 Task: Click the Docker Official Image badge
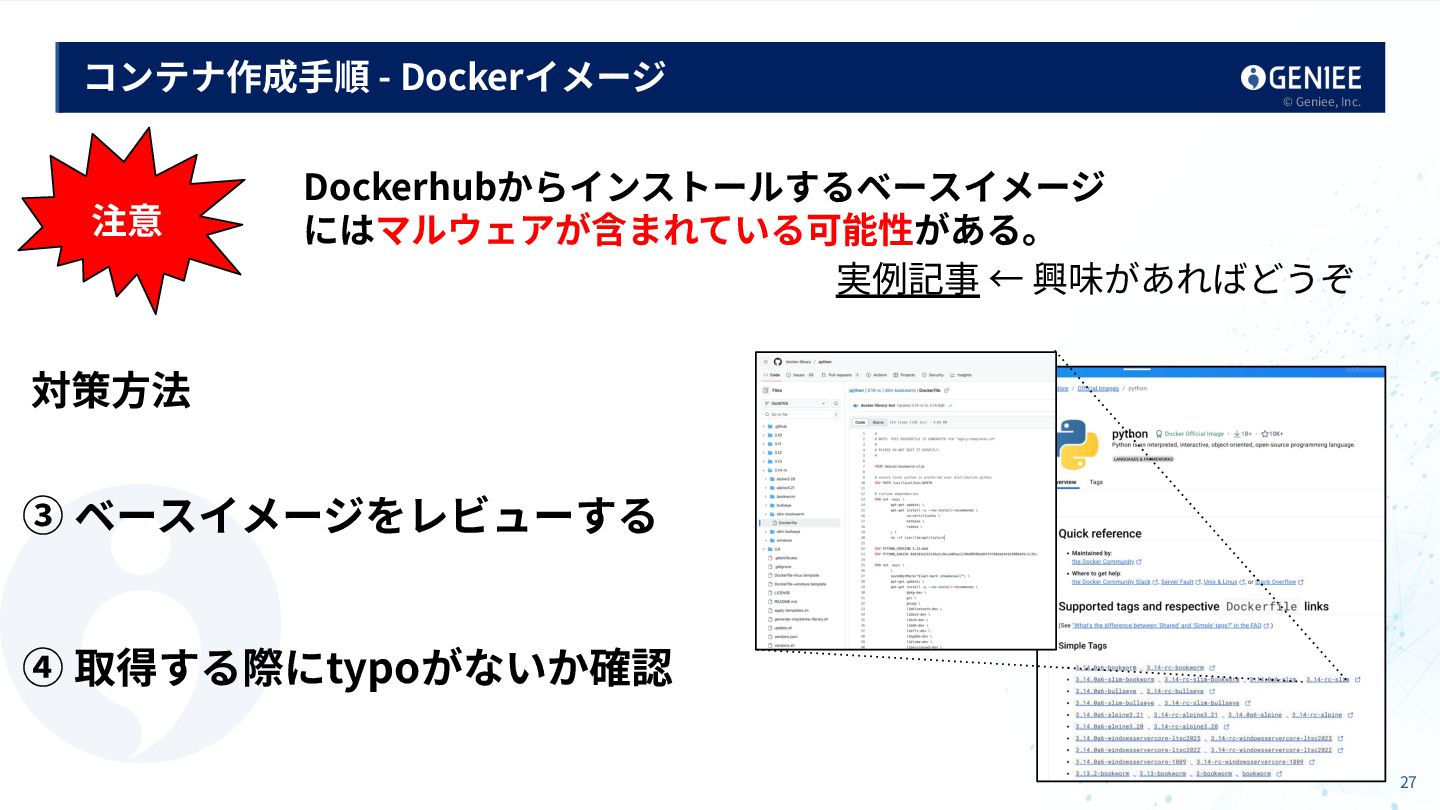[1190, 434]
